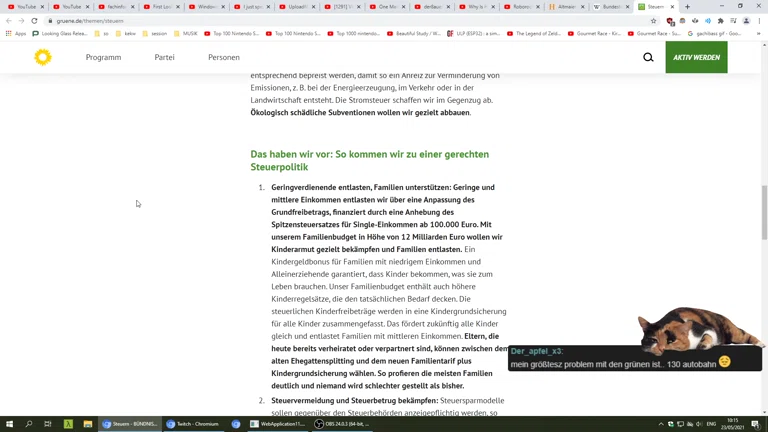Screen dimensions: 768x432
Task: Click the browser reload button
Action: coord(34,20)
